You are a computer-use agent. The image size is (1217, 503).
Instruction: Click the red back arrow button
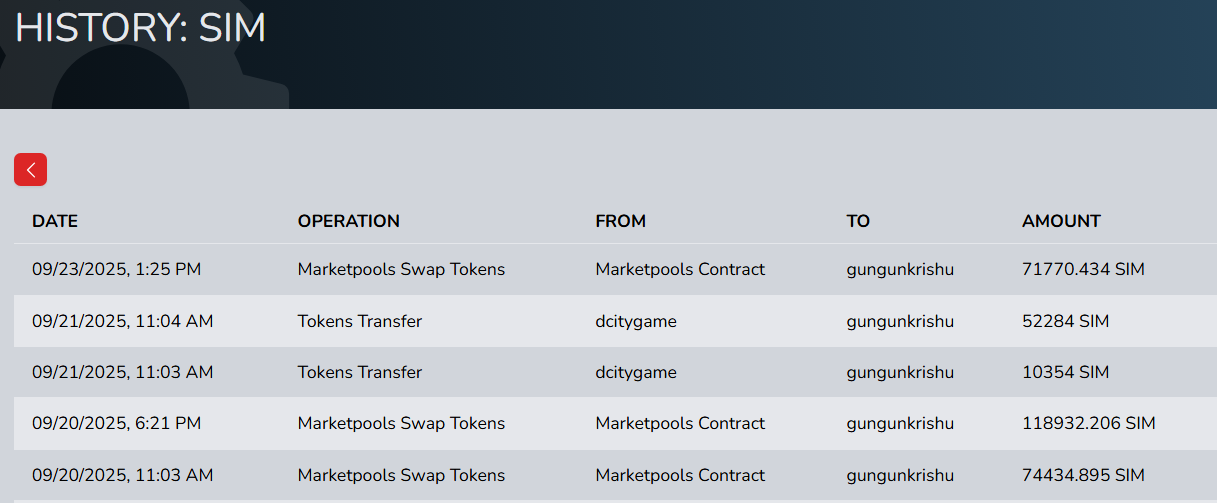pyautogui.click(x=30, y=170)
